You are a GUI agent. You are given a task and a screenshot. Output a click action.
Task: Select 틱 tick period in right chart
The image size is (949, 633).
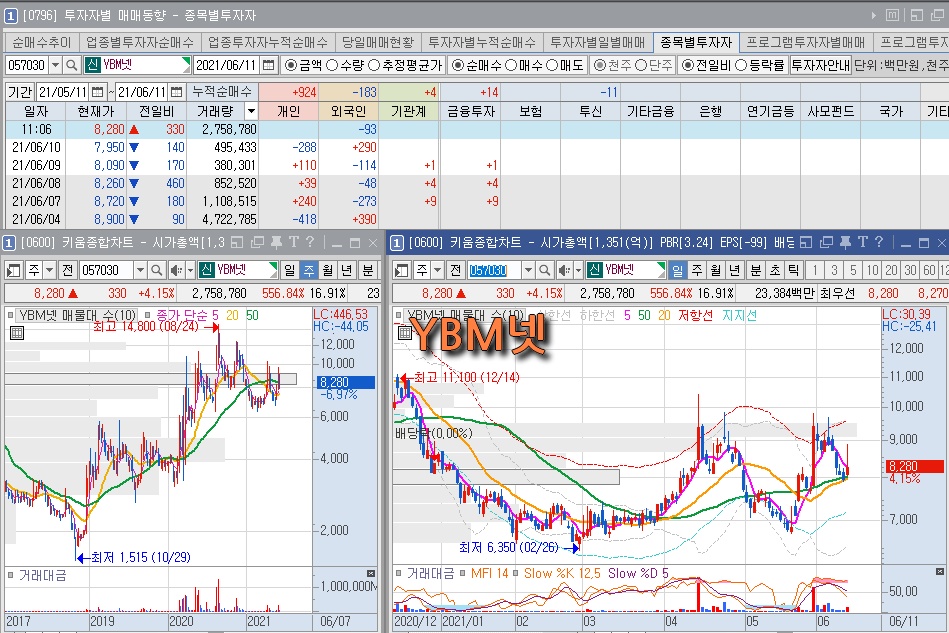point(793,270)
